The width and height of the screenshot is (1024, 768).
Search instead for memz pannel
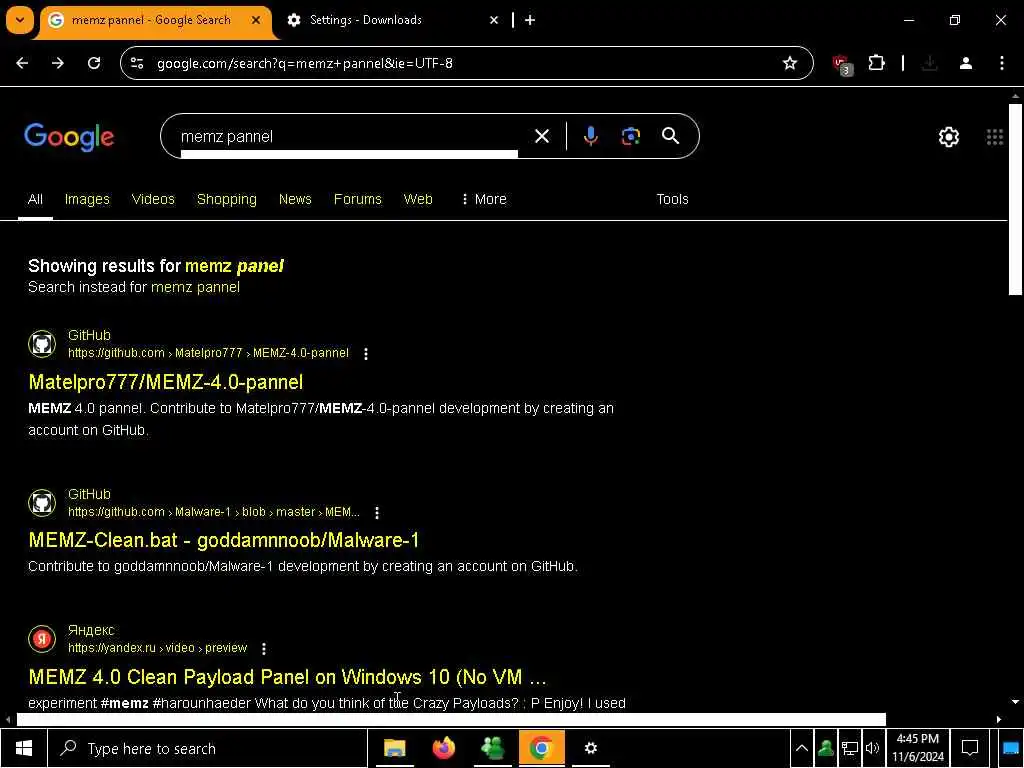(x=195, y=287)
